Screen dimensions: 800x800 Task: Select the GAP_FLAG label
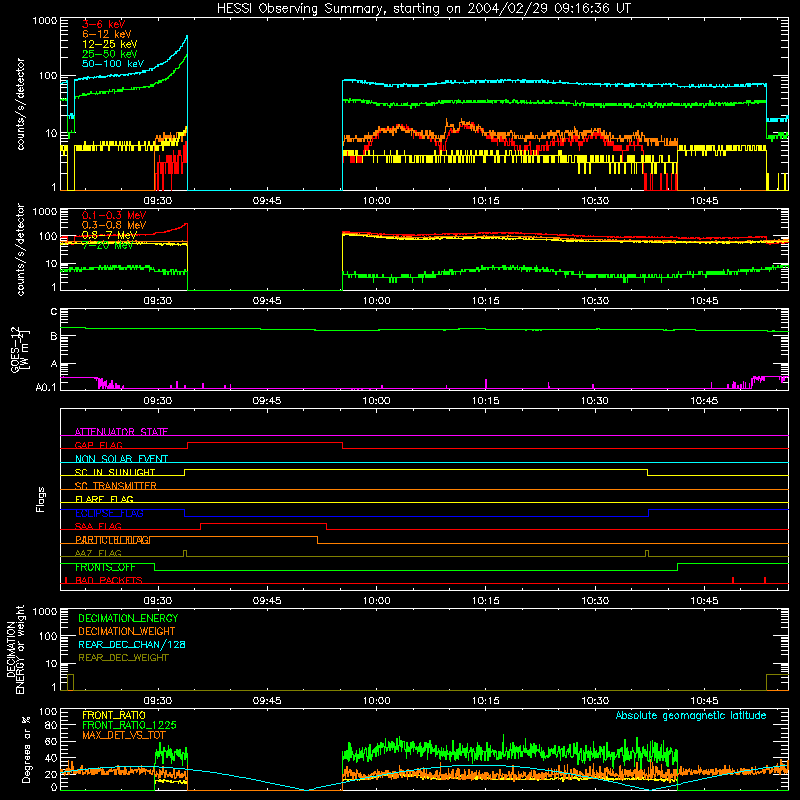(98, 445)
